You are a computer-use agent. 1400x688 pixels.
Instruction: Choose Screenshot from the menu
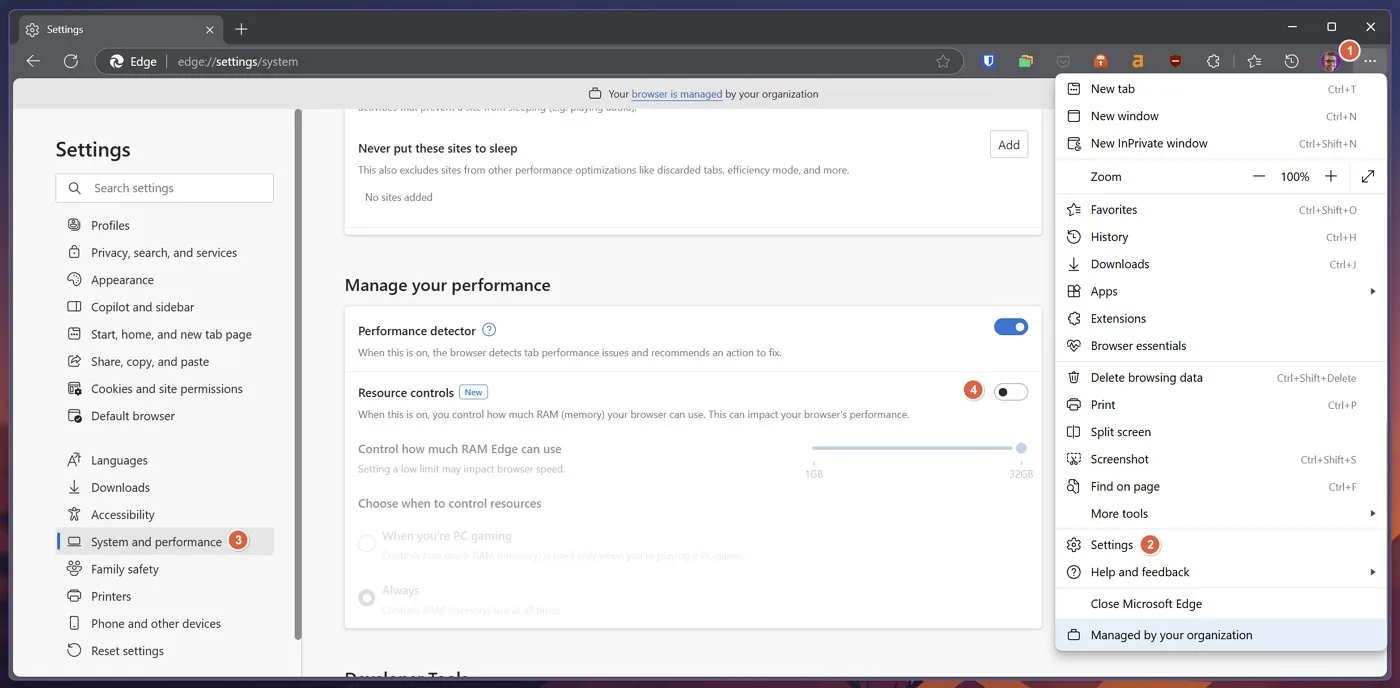coord(1221,459)
